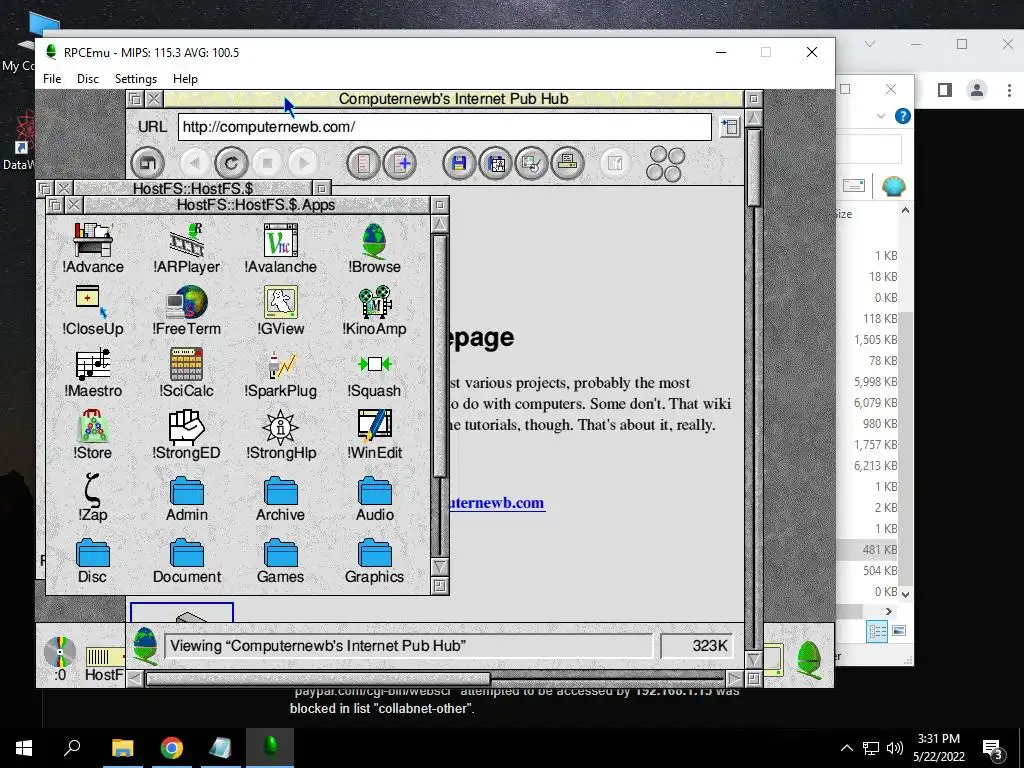
Task: Select the !CloseUp magnifier app
Action: coord(93,310)
